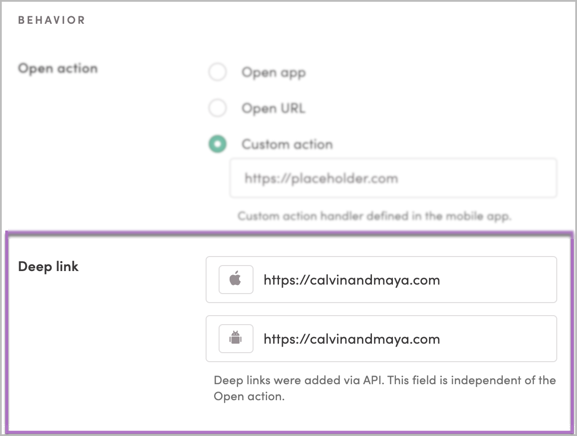The width and height of the screenshot is (577, 436).
Task: Click the iOS calvinandmaya.com URL text
Action: (x=351, y=280)
